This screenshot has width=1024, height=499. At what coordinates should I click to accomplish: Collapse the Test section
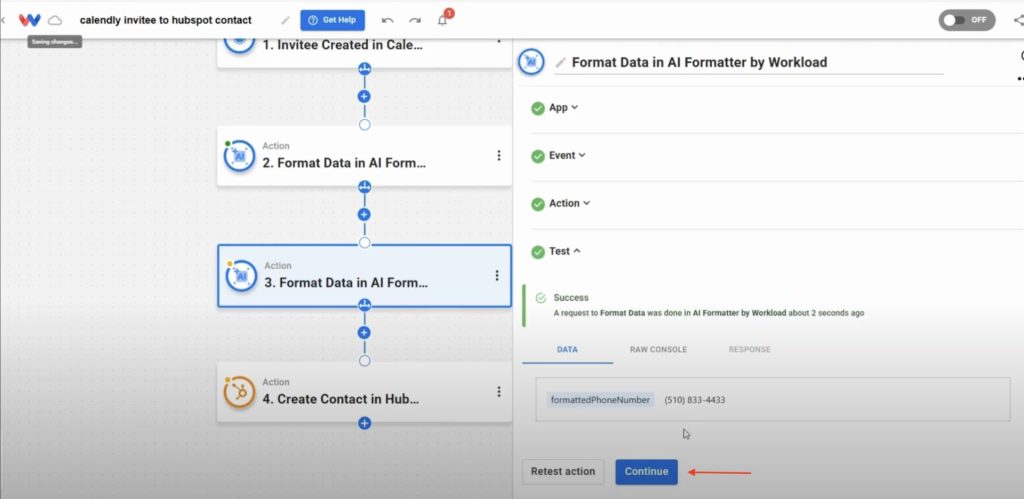coord(565,251)
